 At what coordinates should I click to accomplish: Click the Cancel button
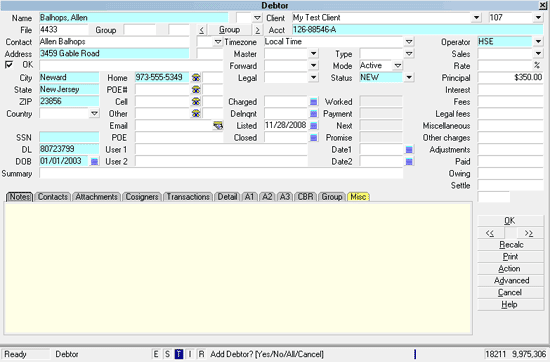pyautogui.click(x=510, y=293)
